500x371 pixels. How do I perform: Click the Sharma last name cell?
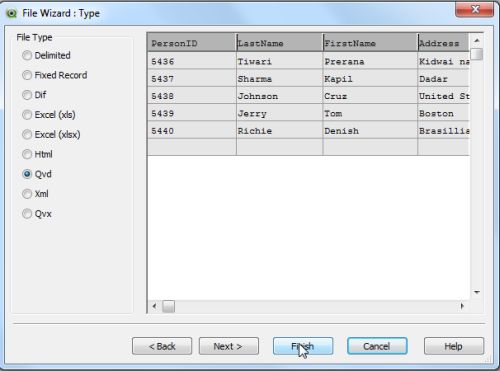pyautogui.click(x=279, y=79)
